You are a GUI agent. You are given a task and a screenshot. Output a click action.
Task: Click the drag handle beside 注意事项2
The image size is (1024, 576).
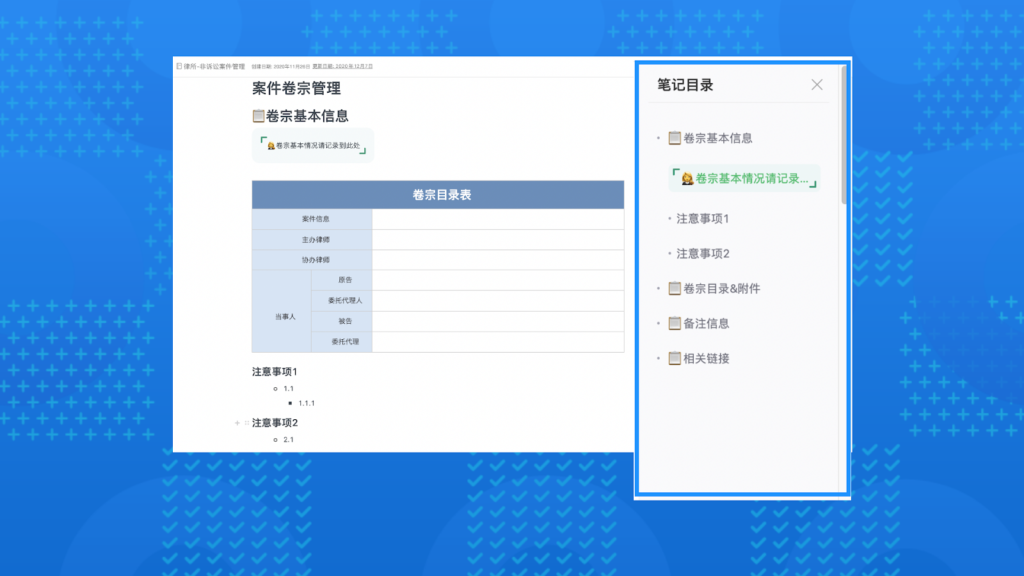(246, 423)
